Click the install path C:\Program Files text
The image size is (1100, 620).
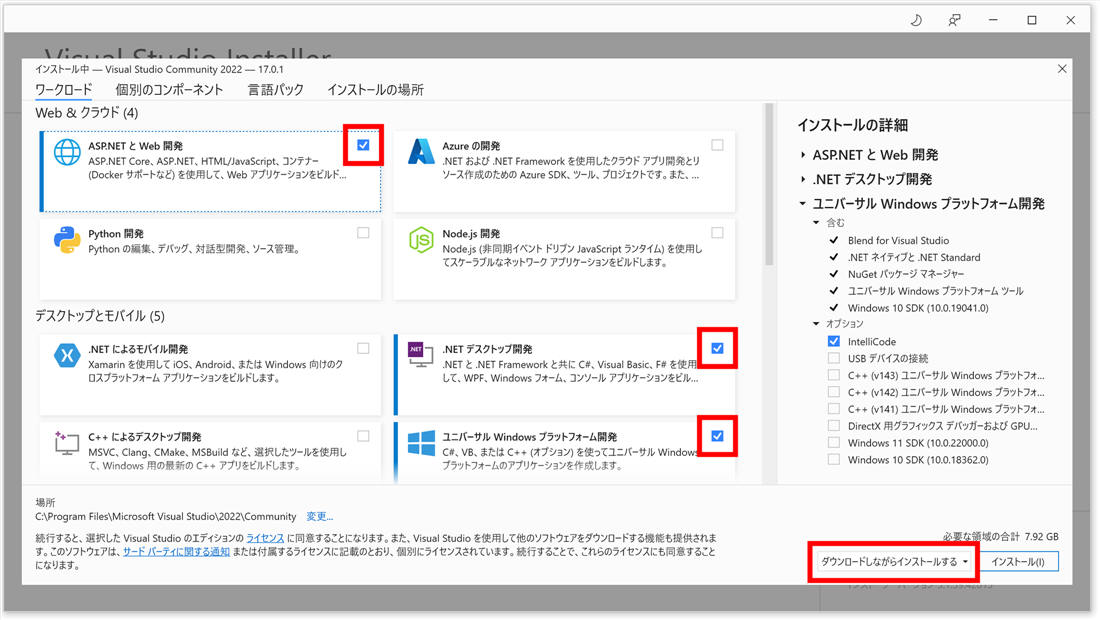click(166, 517)
